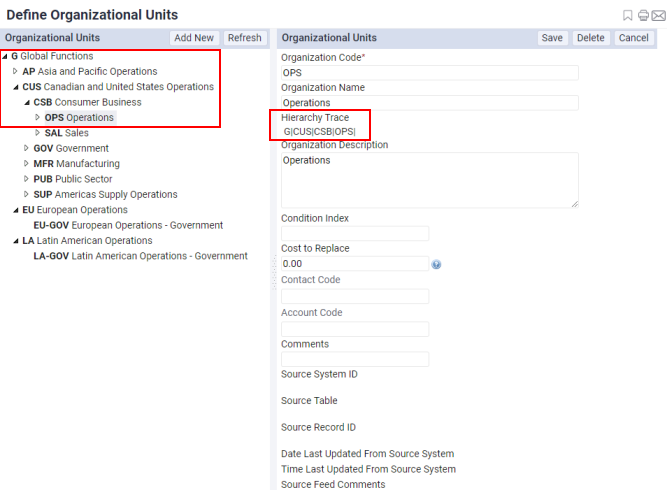The image size is (668, 491).
Task: Select MFR Manufacturing in the tree
Action: (x=77, y=164)
